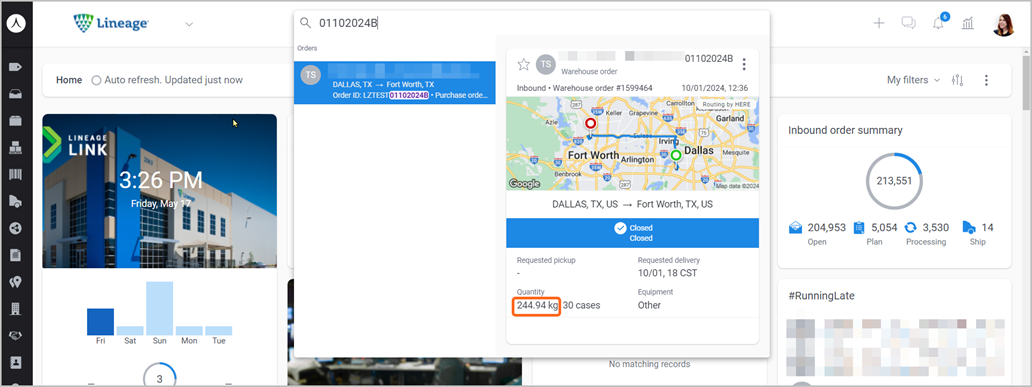
Task: Open the order card three-dot menu
Action: pos(744,64)
